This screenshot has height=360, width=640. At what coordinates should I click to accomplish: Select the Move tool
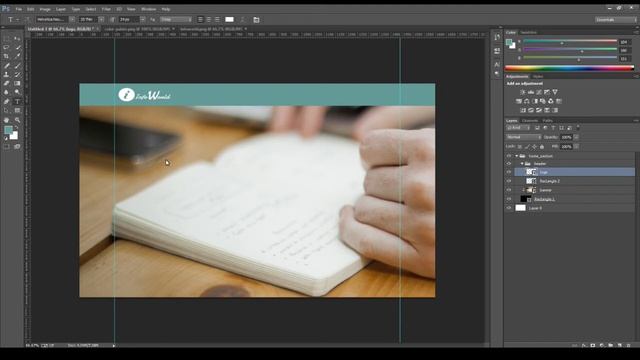18,38
